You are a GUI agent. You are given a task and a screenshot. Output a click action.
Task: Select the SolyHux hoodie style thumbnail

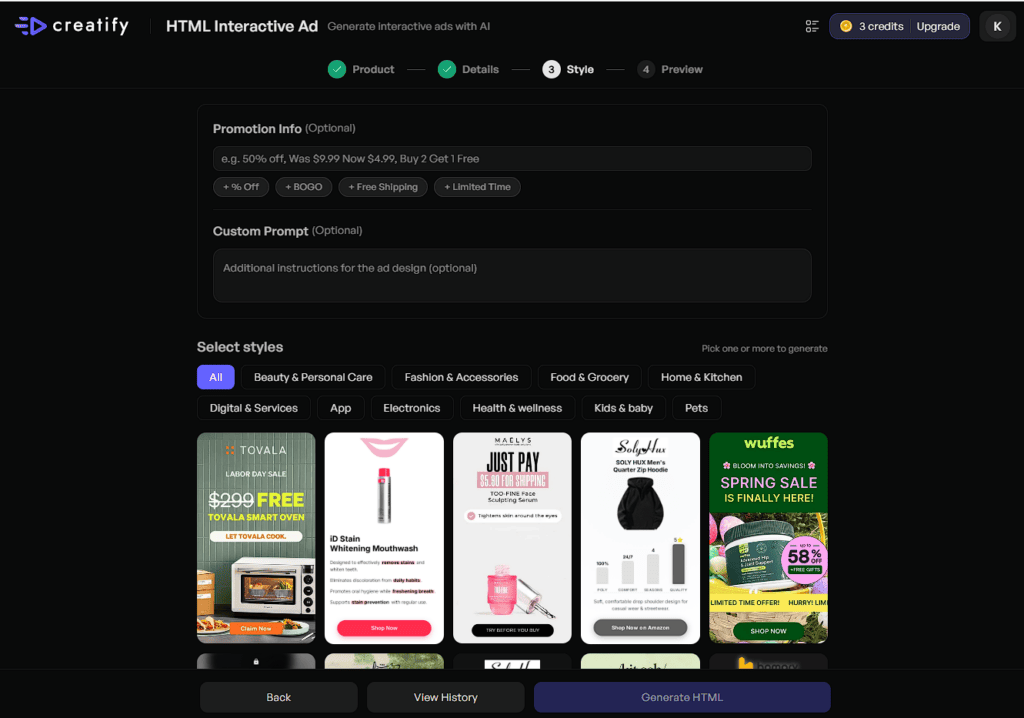640,538
